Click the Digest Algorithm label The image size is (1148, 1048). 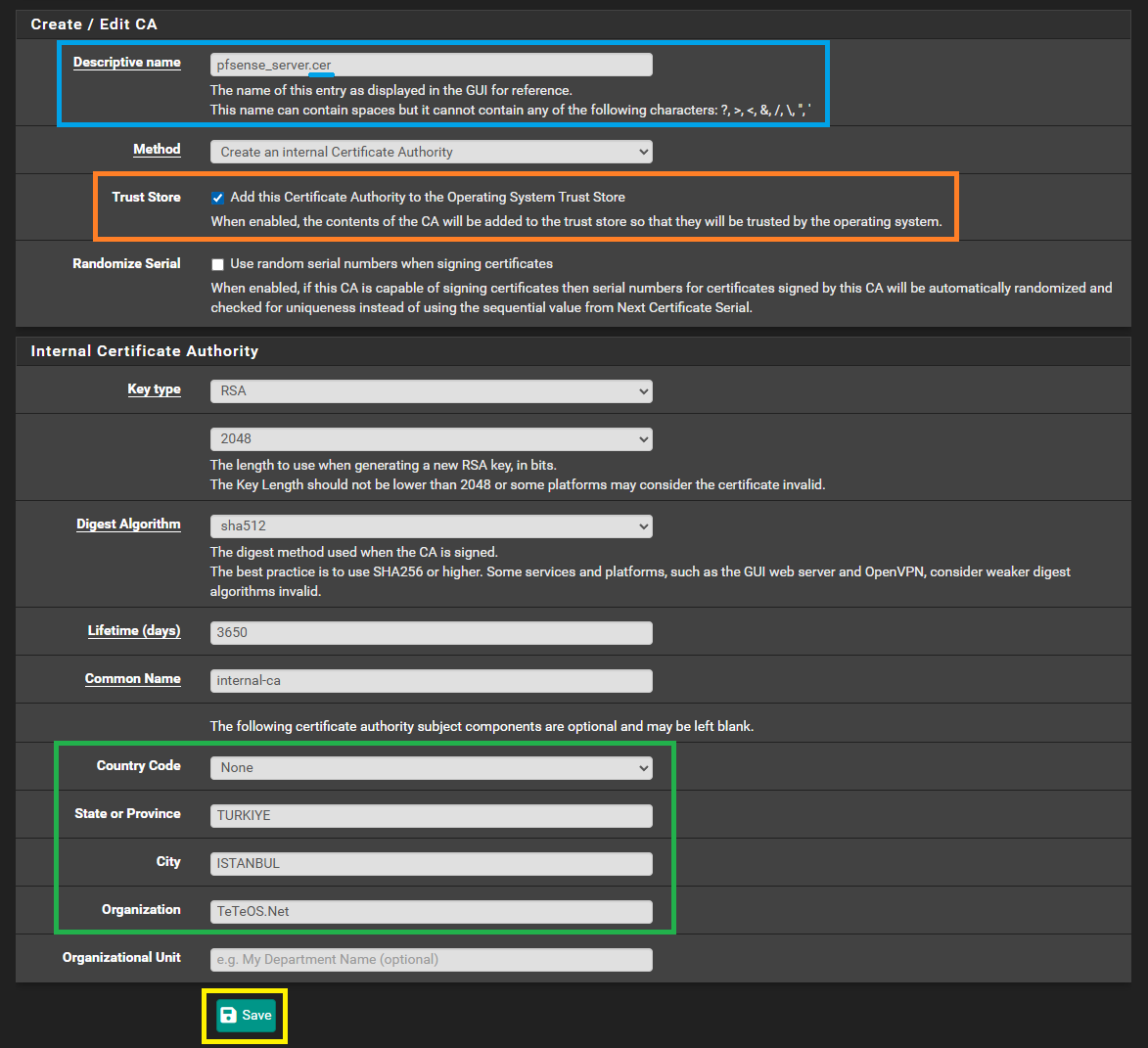[128, 524]
